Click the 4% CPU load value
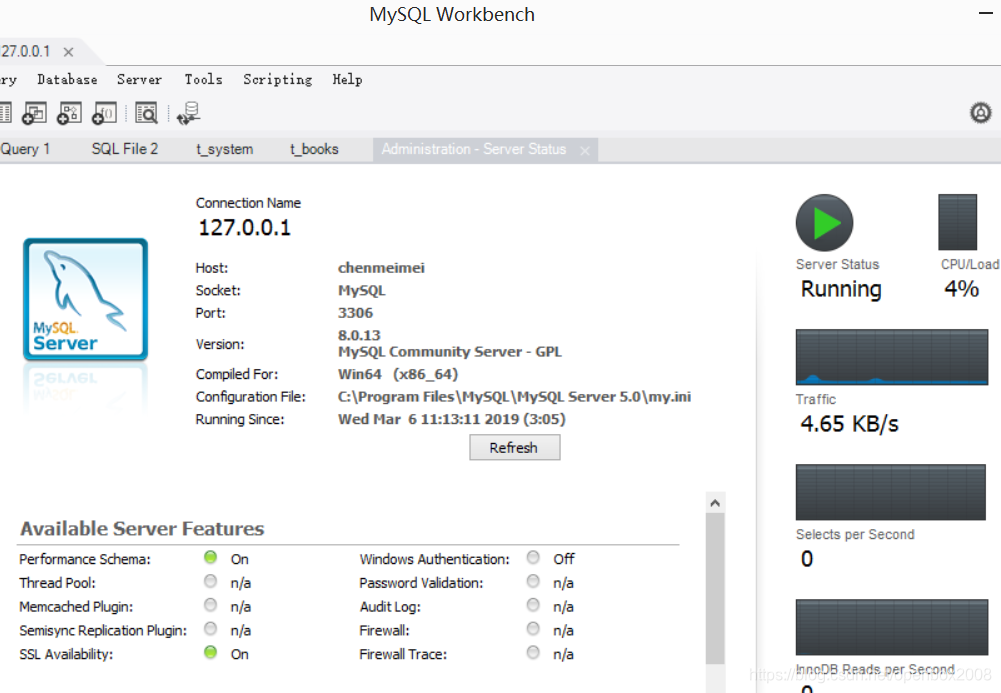Viewport: 1001px width, 693px height. point(961,289)
